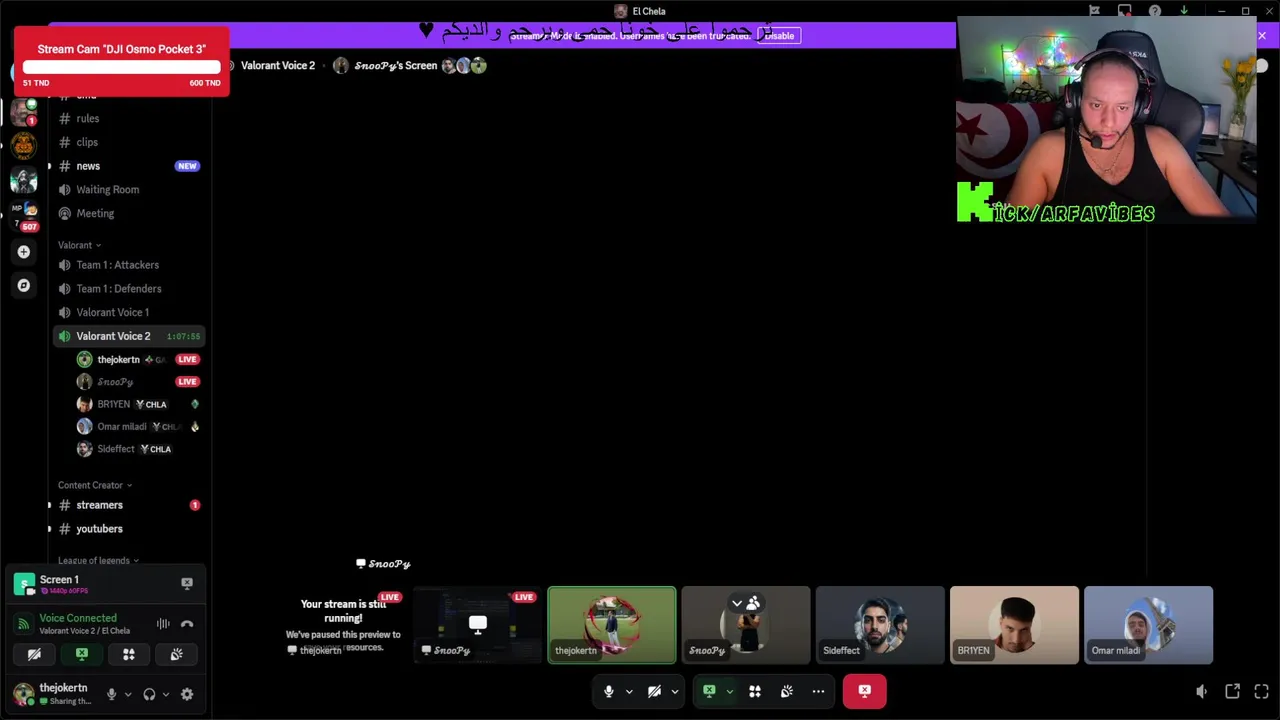Select thejokertn avatar participant tile

tap(612, 625)
